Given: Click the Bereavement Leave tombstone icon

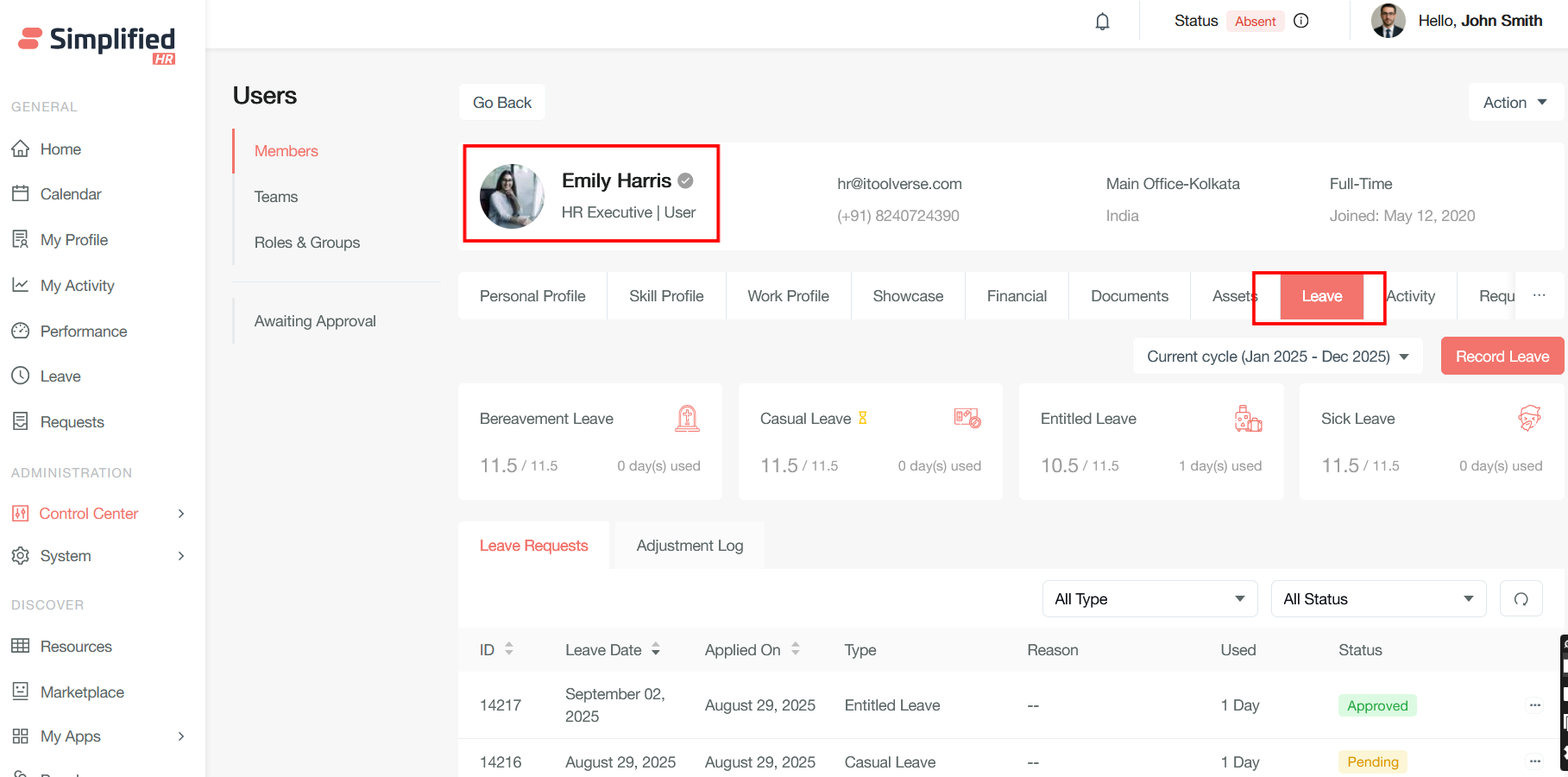Looking at the screenshot, I should pyautogui.click(x=687, y=419).
